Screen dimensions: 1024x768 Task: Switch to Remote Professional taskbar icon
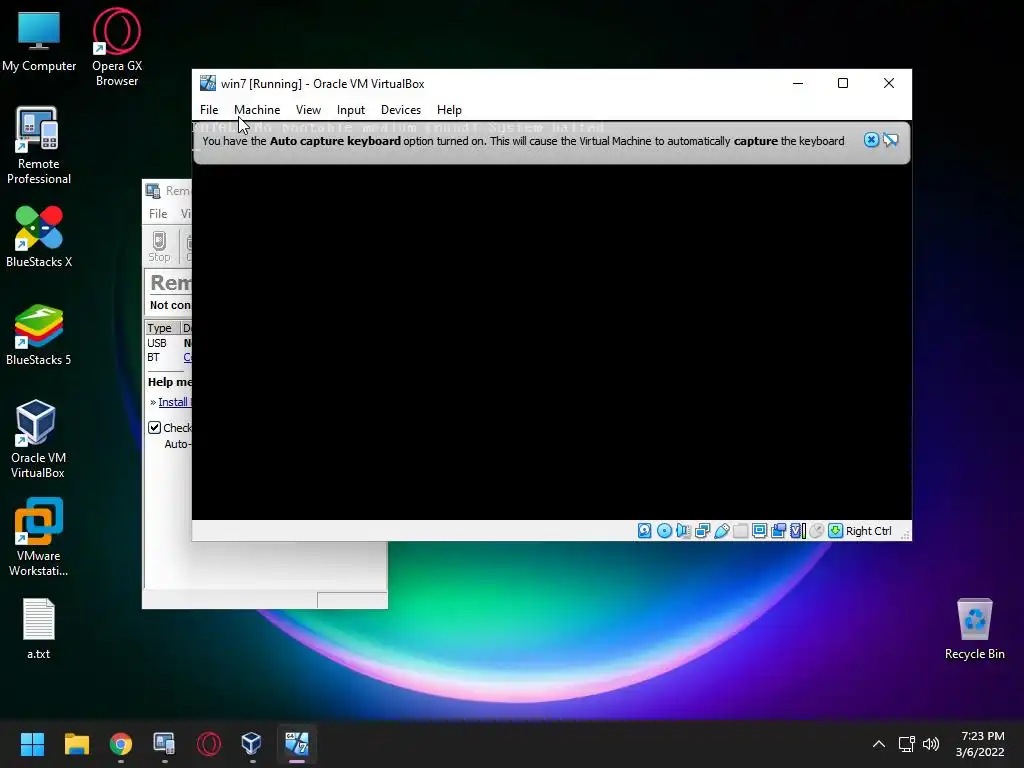(165, 744)
